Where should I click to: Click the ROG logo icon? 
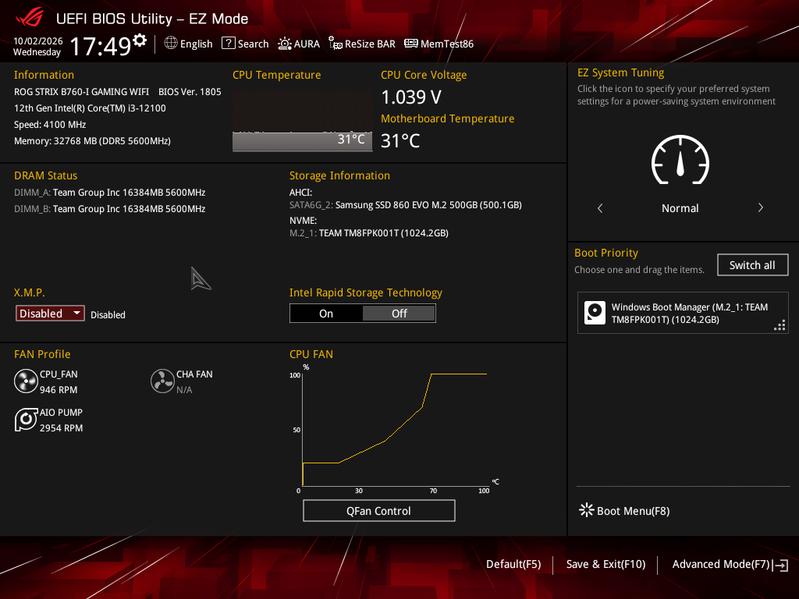point(30,18)
